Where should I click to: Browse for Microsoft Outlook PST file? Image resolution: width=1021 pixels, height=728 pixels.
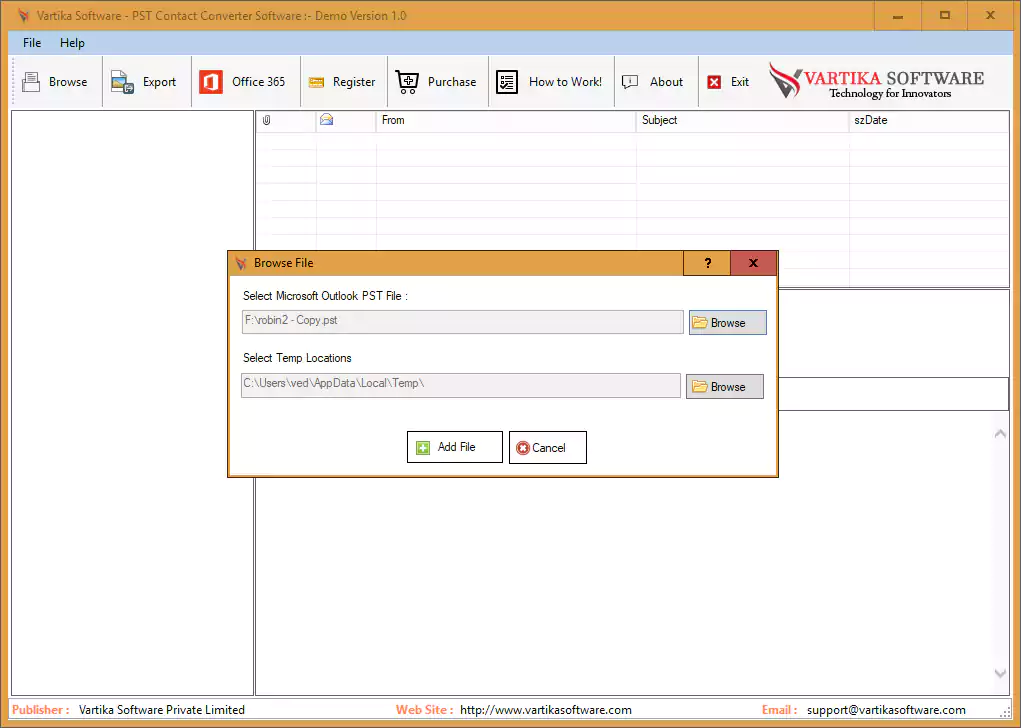728,322
